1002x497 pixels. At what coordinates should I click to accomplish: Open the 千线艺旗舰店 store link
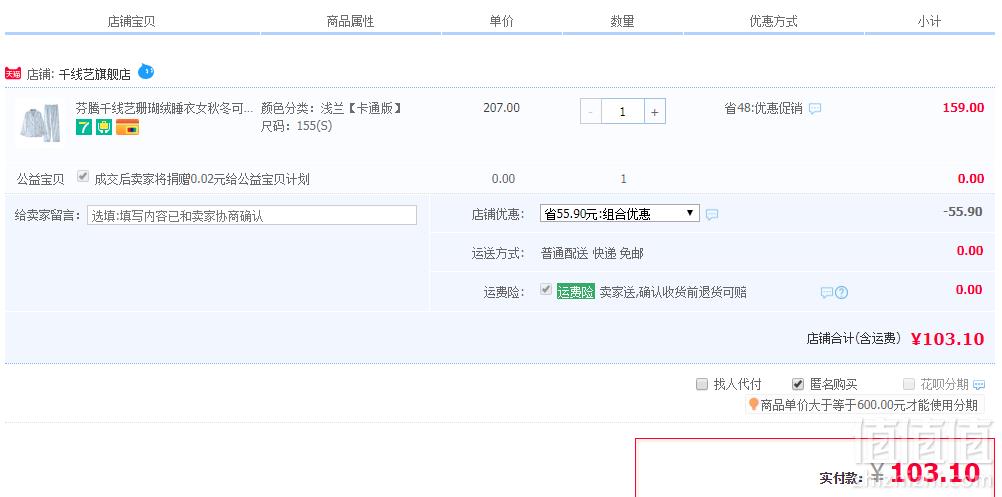coord(95,74)
